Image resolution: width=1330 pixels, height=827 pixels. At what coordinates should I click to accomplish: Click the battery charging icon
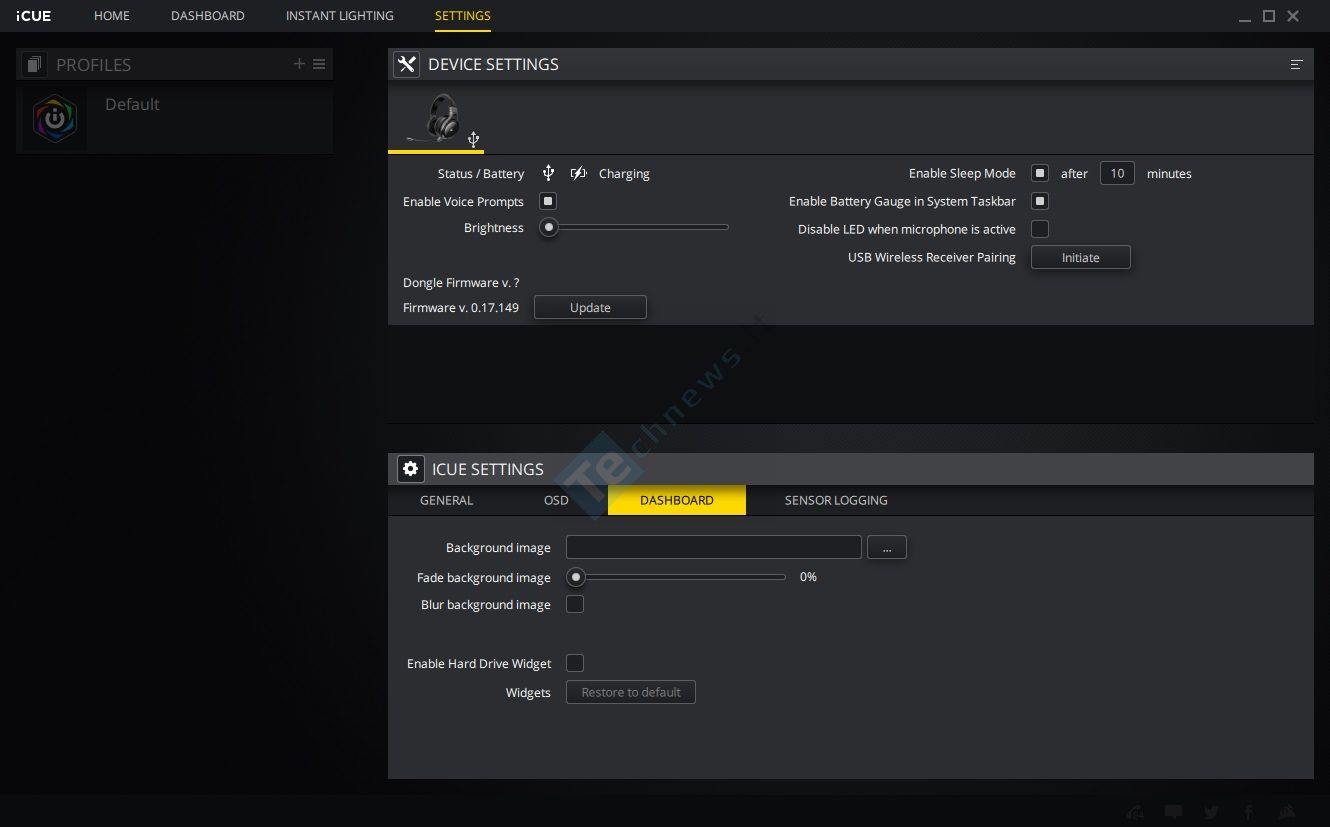pyautogui.click(x=578, y=173)
